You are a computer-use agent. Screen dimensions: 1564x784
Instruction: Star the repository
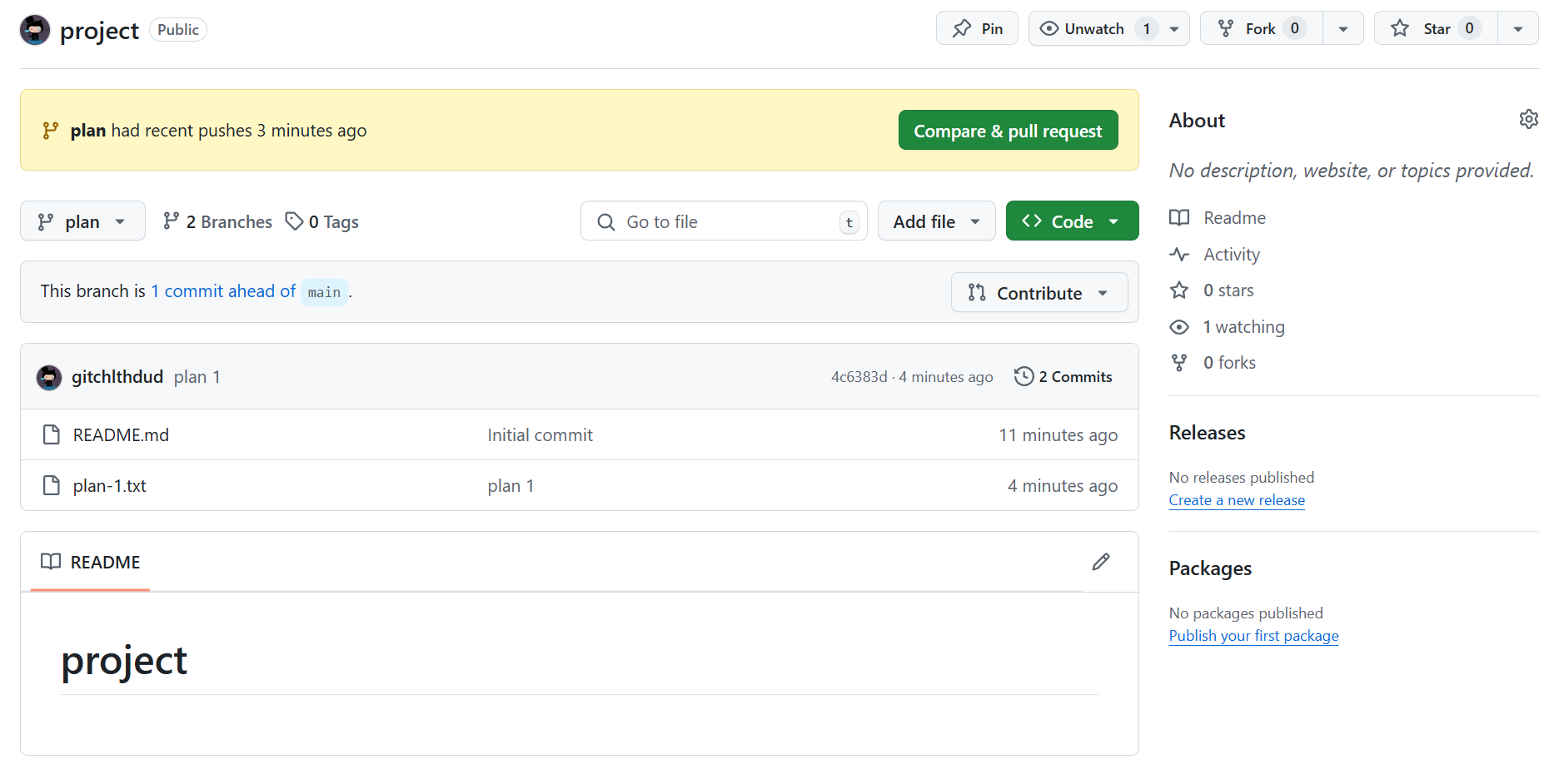point(1436,28)
